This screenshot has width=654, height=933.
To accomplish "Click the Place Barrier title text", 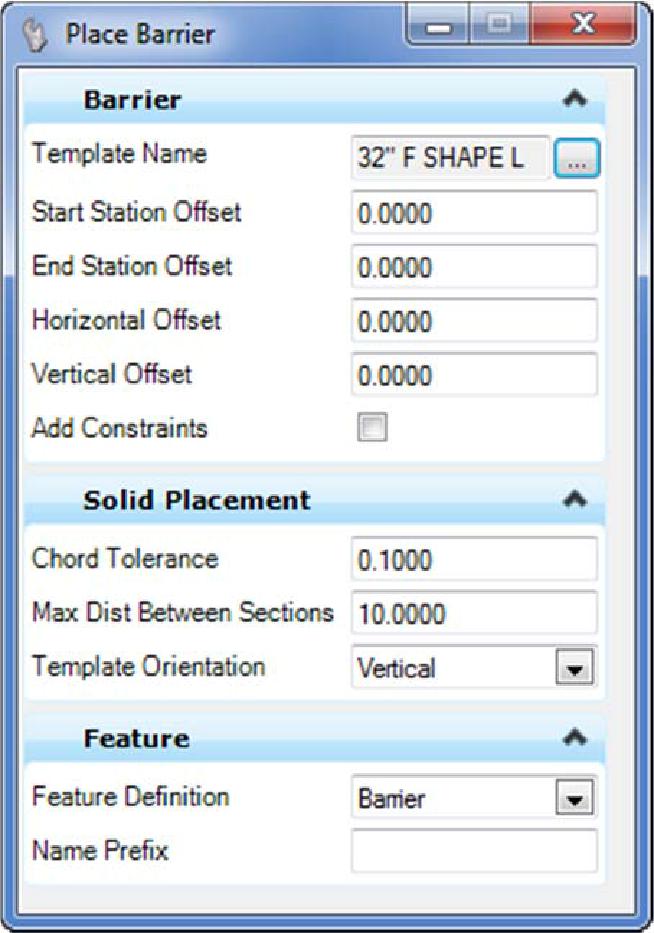I will click(x=140, y=34).
